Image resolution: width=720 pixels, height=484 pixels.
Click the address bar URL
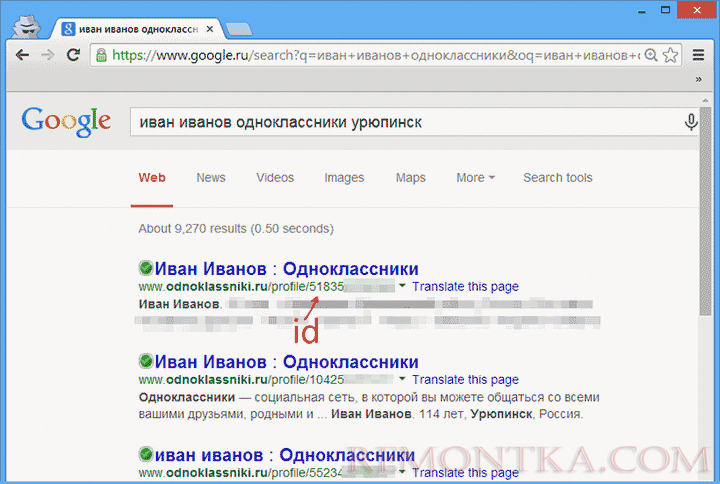(x=376, y=56)
